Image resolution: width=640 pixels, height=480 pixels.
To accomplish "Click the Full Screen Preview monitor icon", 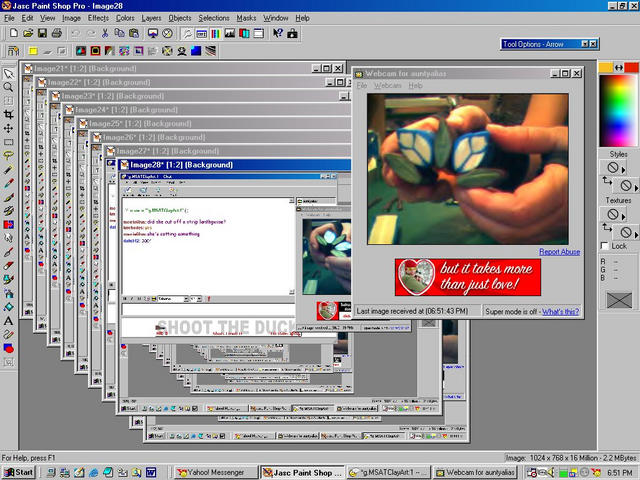I will pyautogui.click(x=153, y=33).
